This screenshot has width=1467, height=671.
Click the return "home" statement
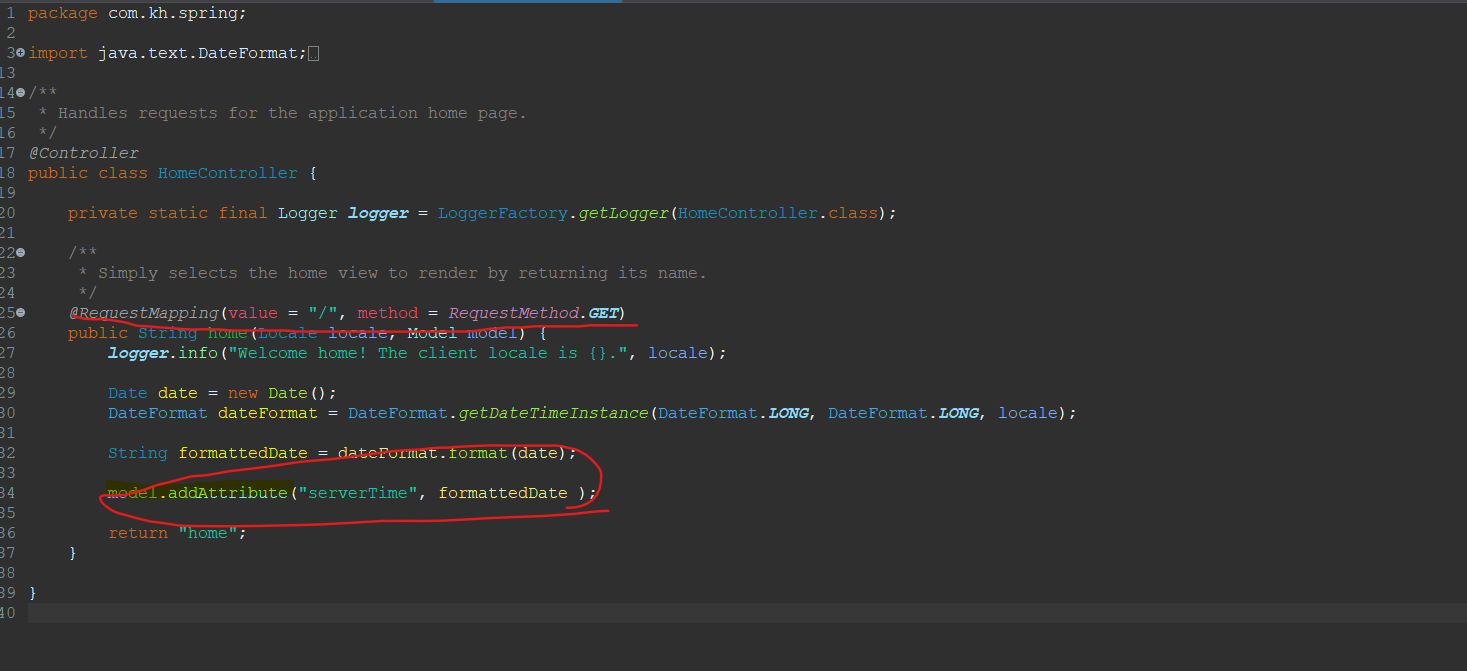[177, 533]
